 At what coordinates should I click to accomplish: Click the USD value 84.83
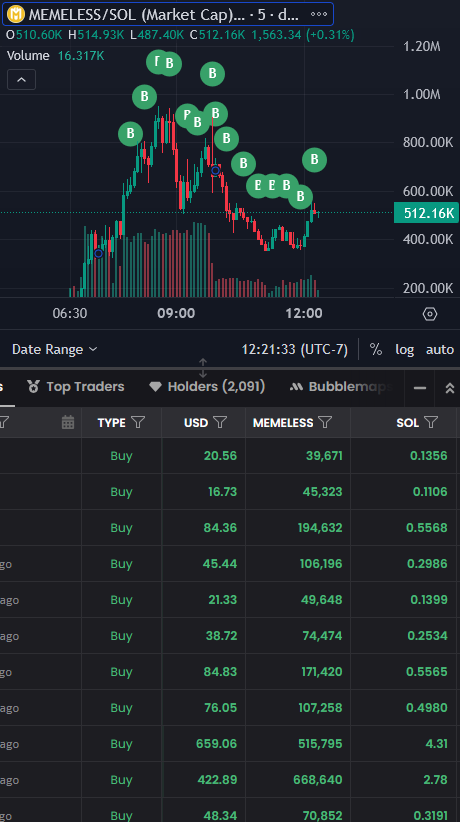pos(220,672)
